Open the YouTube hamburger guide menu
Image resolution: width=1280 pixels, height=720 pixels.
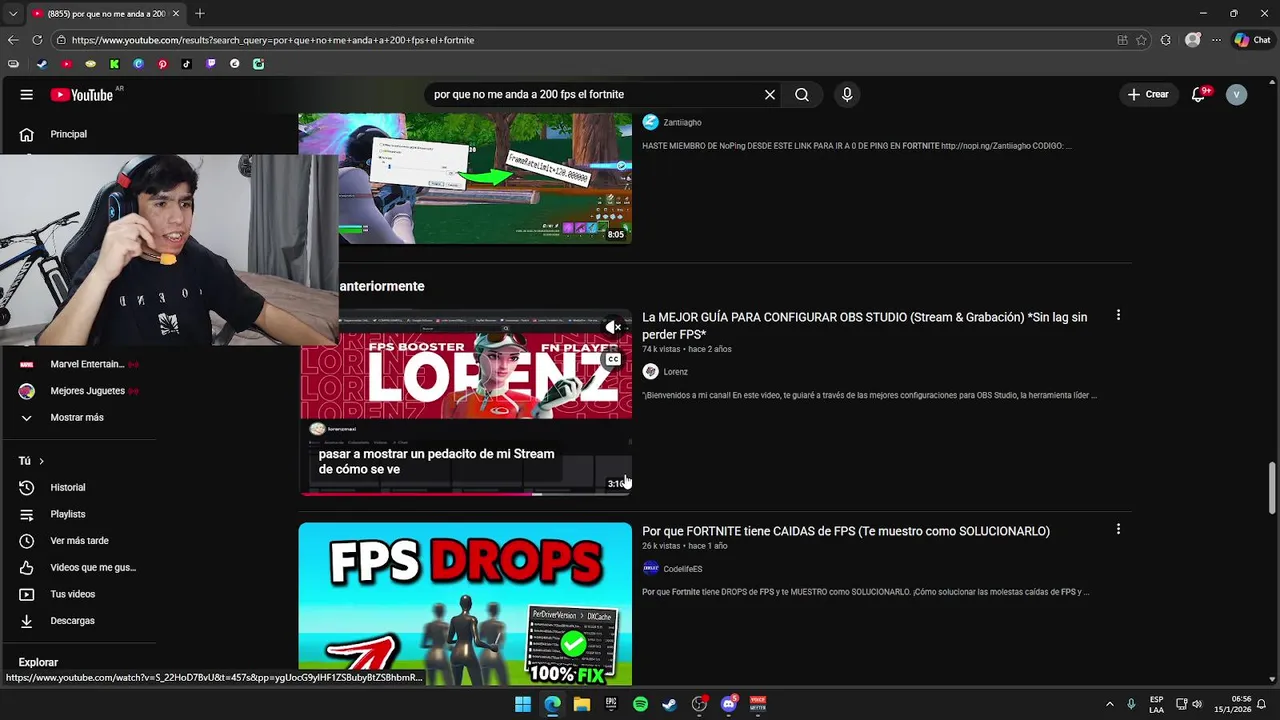pyautogui.click(x=27, y=94)
